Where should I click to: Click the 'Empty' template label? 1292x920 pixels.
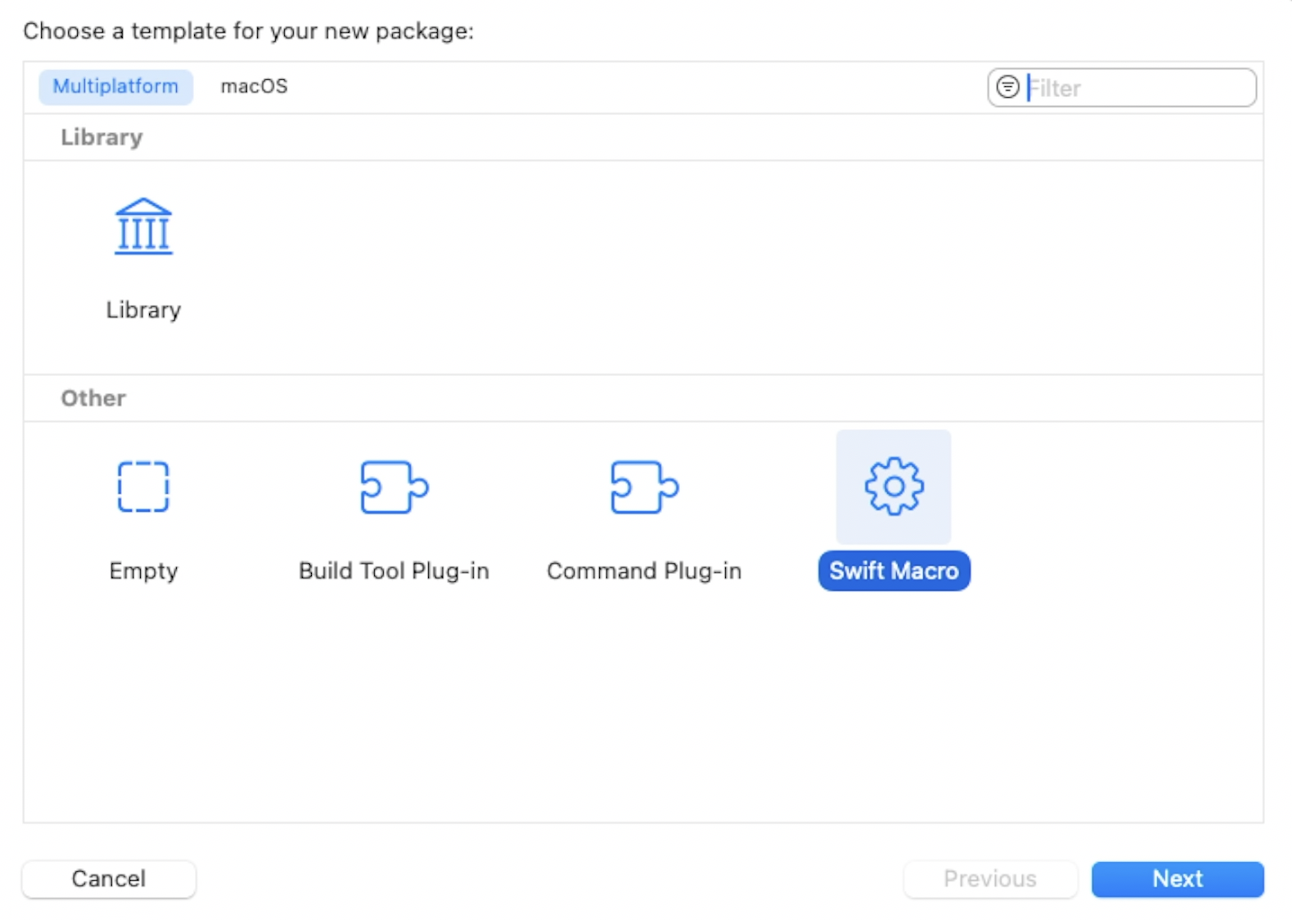tap(144, 572)
